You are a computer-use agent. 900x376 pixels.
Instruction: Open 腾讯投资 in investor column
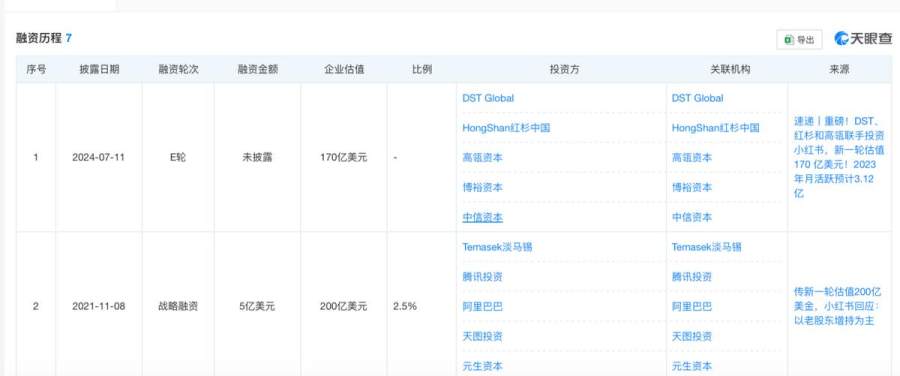[x=482, y=277]
